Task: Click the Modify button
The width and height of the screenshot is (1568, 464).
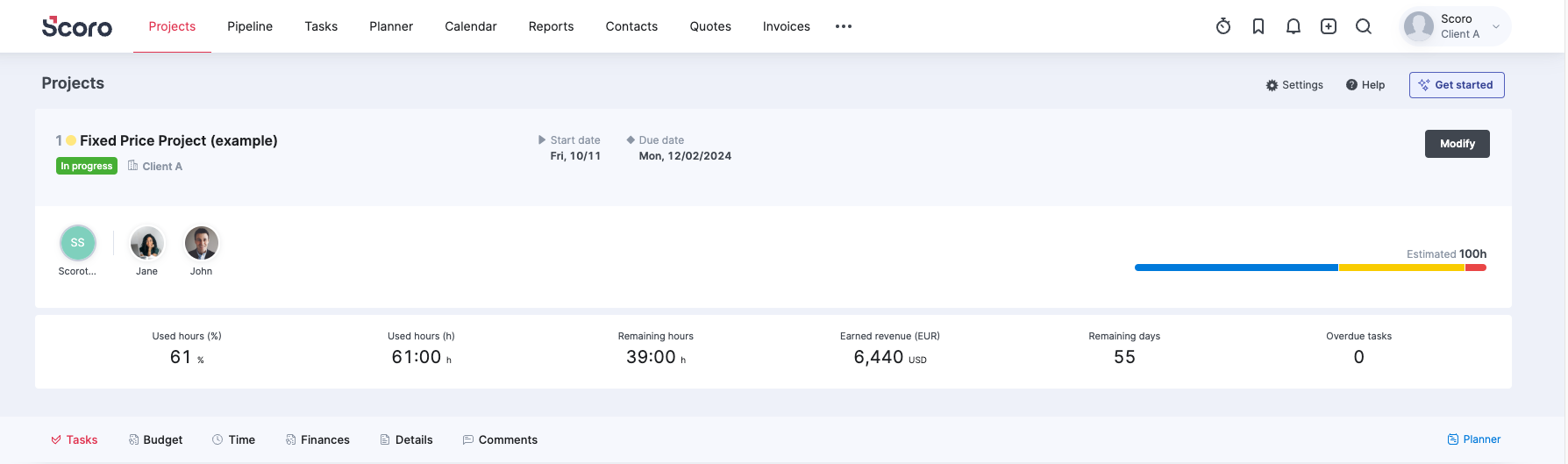Action: coord(1457,144)
